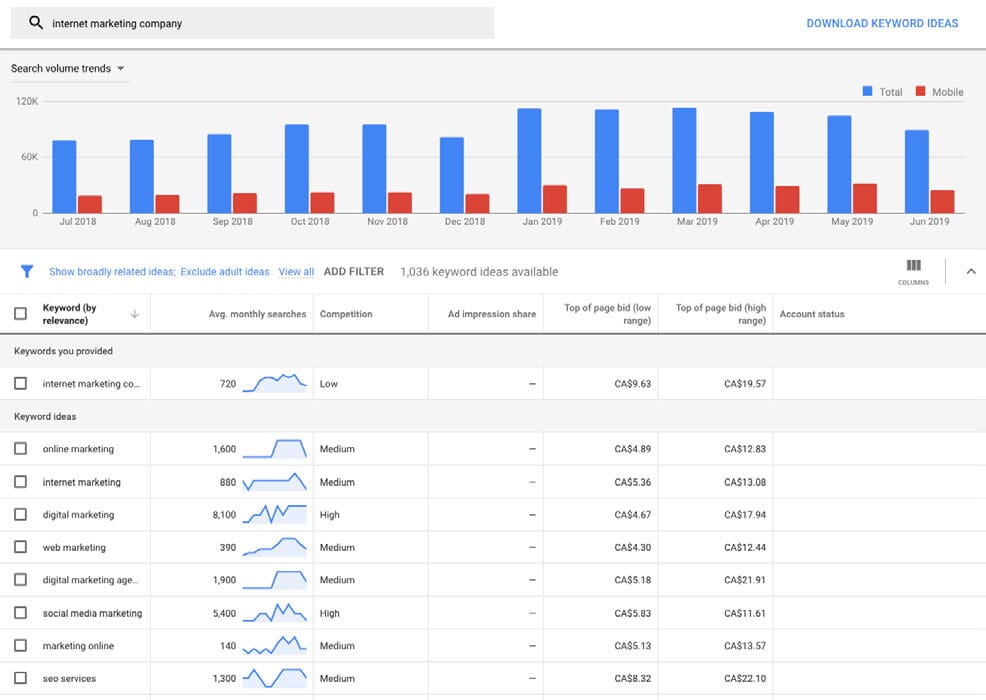The image size is (986, 700).
Task: Click the blue filter funnel icon
Action: pyautogui.click(x=26, y=271)
